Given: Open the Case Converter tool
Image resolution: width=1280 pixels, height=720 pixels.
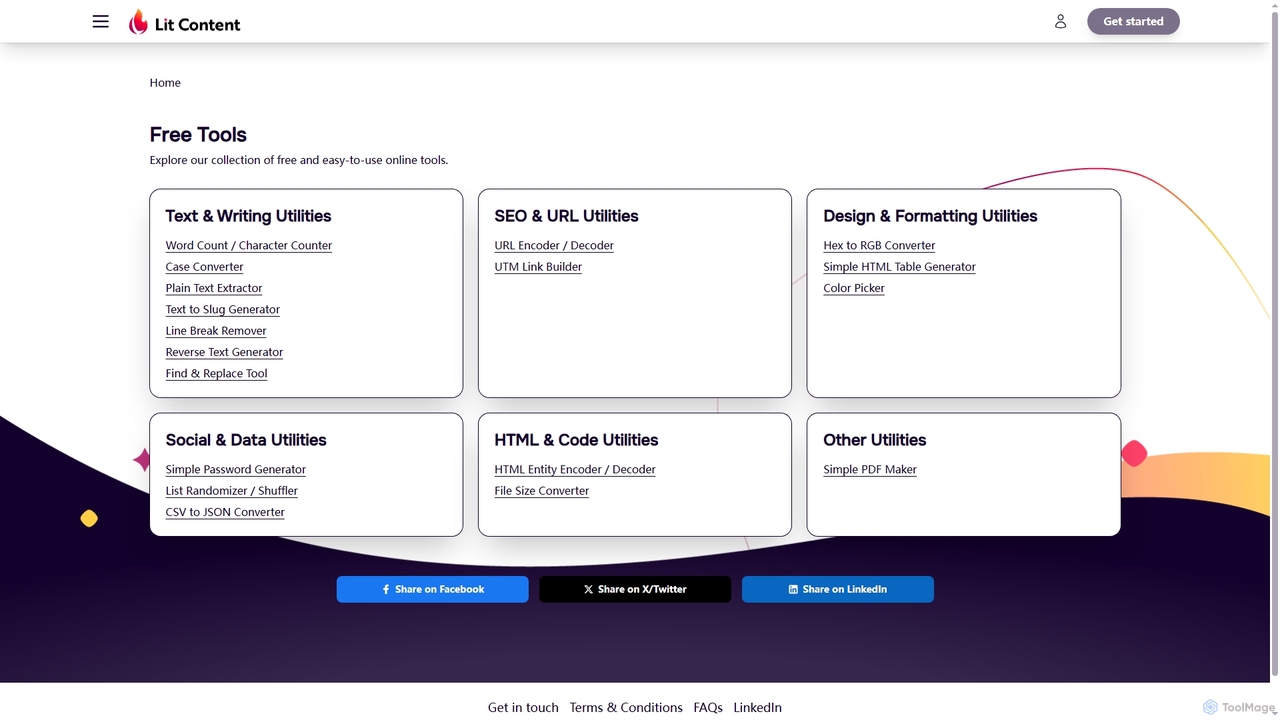Looking at the screenshot, I should pos(204,267).
